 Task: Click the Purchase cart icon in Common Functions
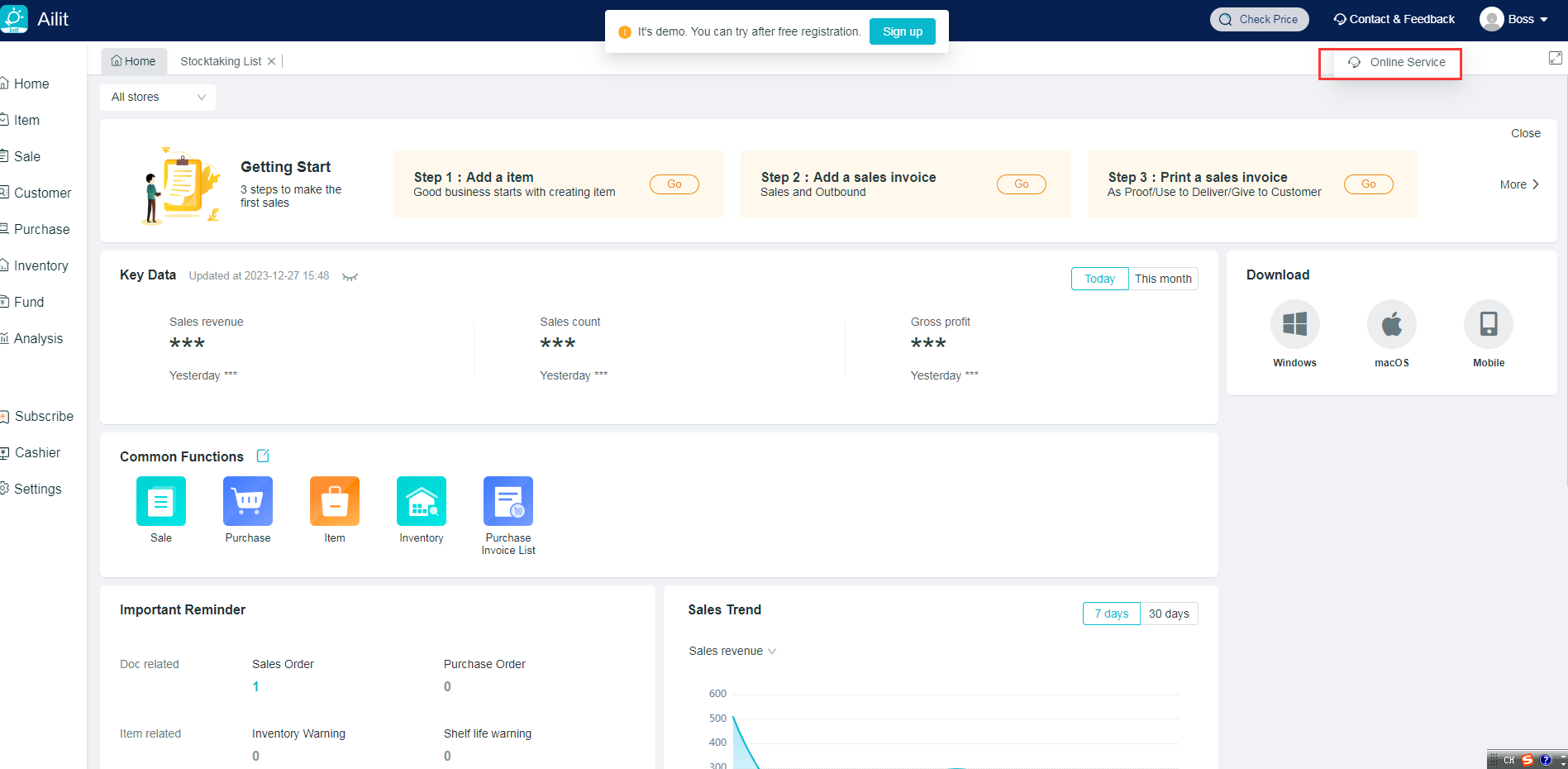coord(248,501)
